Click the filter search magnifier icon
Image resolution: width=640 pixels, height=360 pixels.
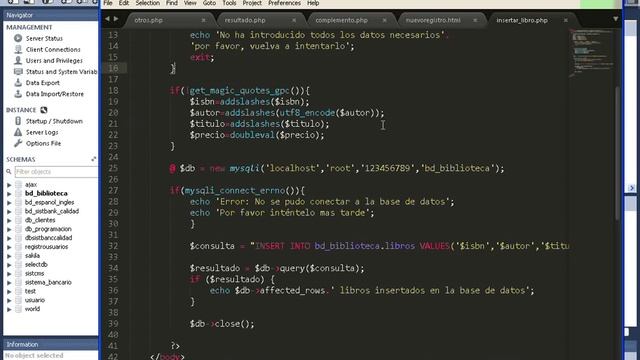coord(9,172)
